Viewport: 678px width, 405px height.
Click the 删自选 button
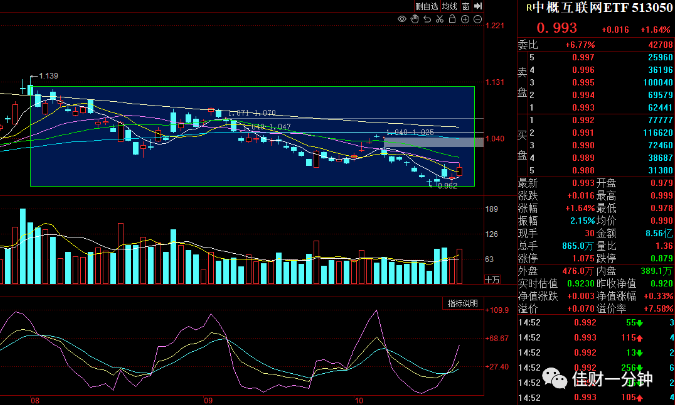426,6
